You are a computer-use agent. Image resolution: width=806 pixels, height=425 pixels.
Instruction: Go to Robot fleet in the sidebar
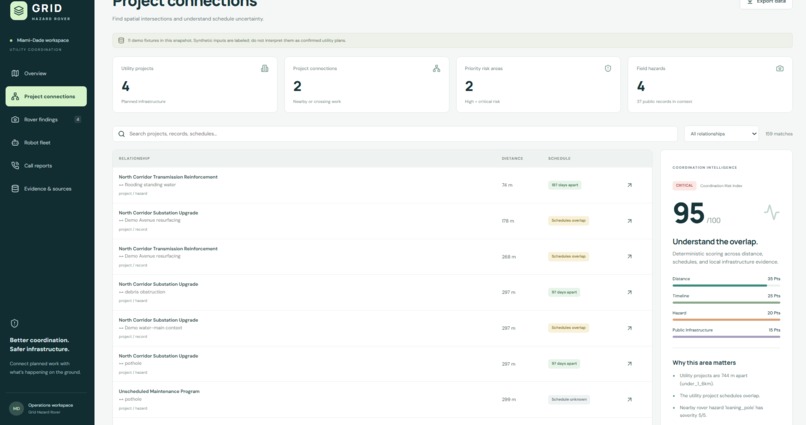pyautogui.click(x=46, y=142)
